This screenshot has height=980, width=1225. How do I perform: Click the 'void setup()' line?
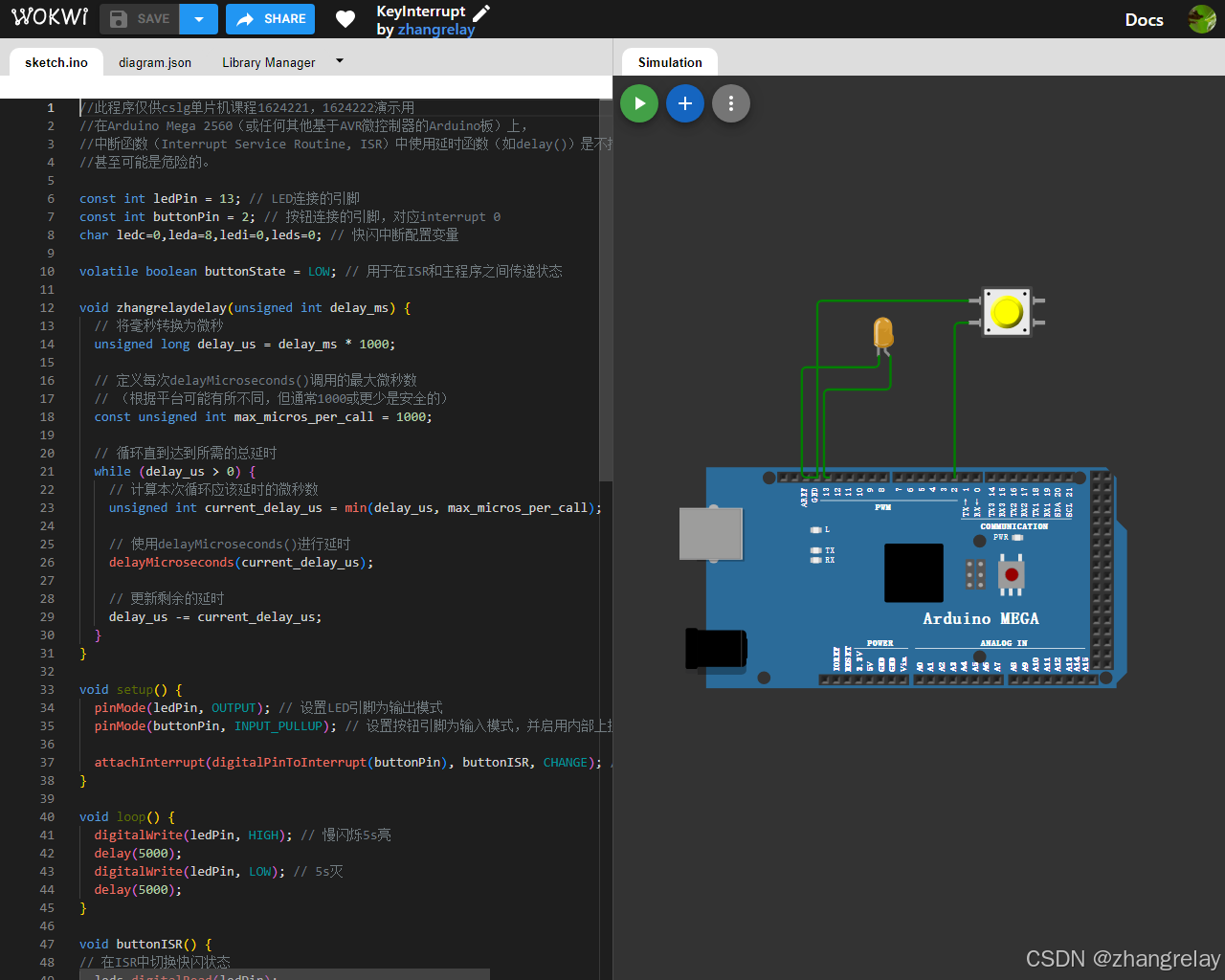[130, 689]
